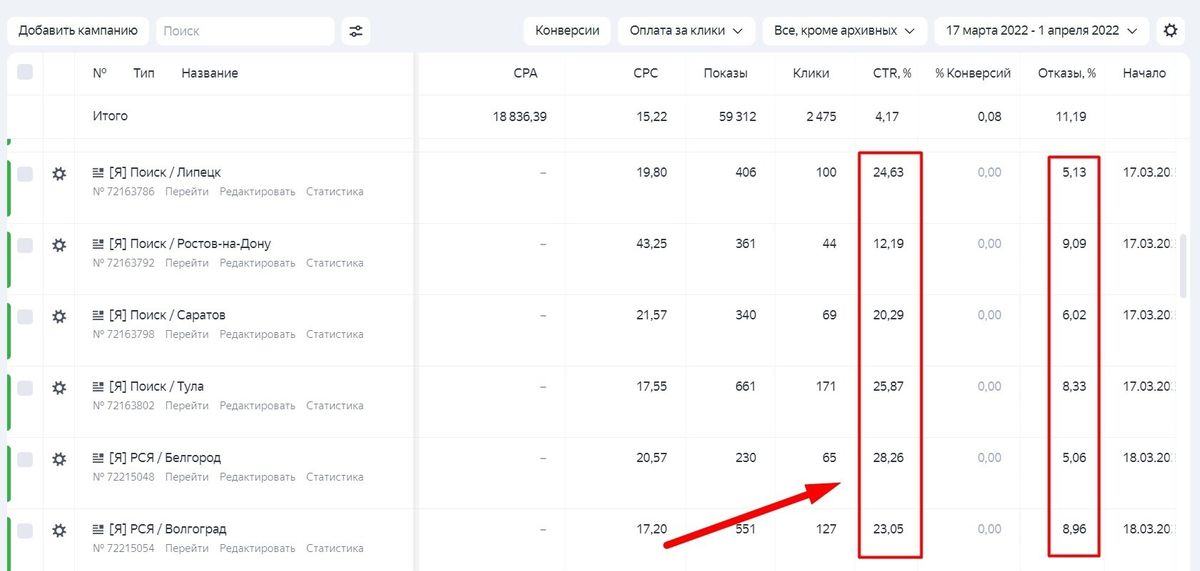This screenshot has height=571, width=1200.
Task: Click campaign type icon for РСЯ / Белгород
Action: [98, 458]
